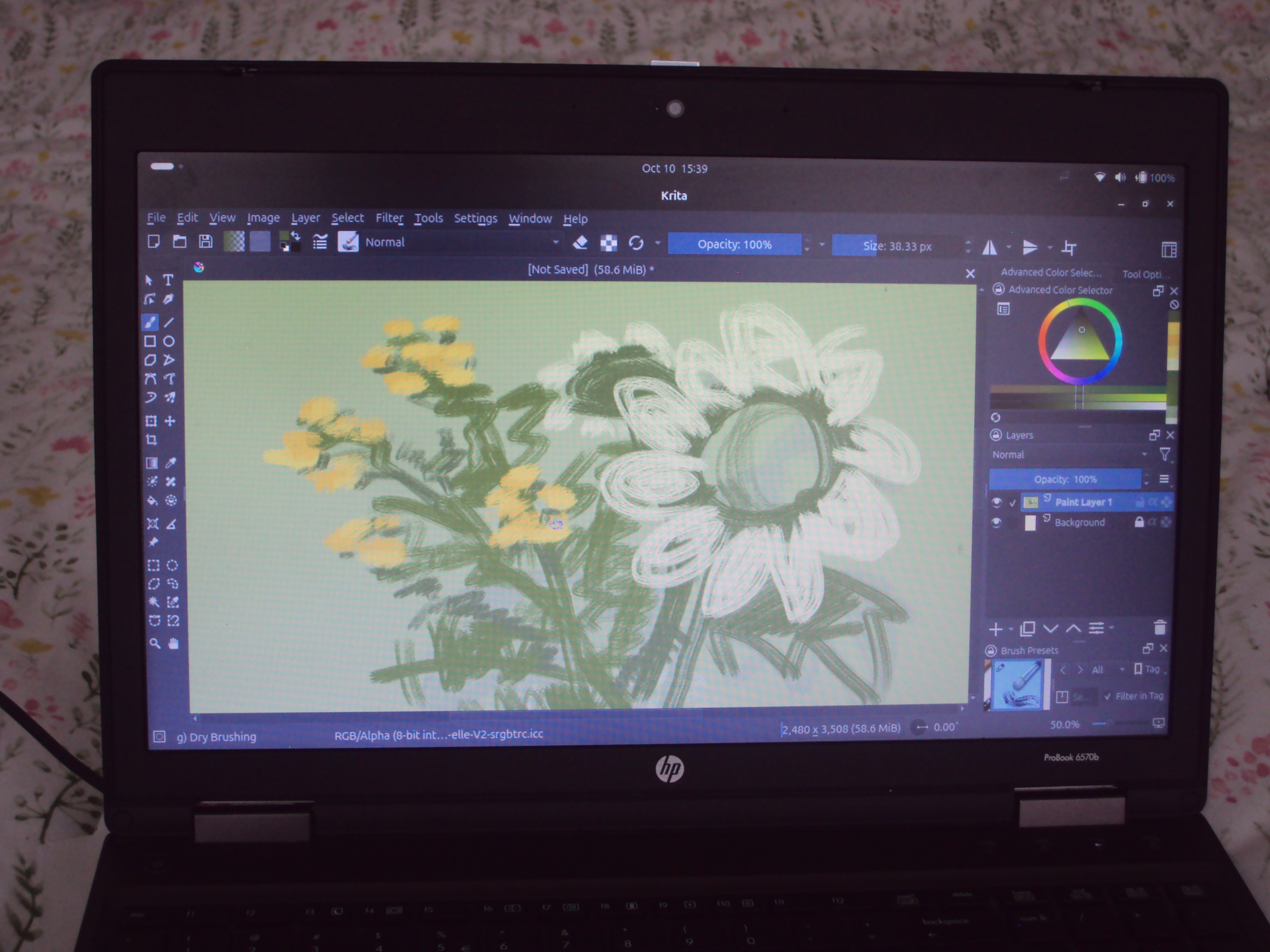1270x952 pixels.
Task: Select the Crop tool
Action: pyautogui.click(x=151, y=440)
